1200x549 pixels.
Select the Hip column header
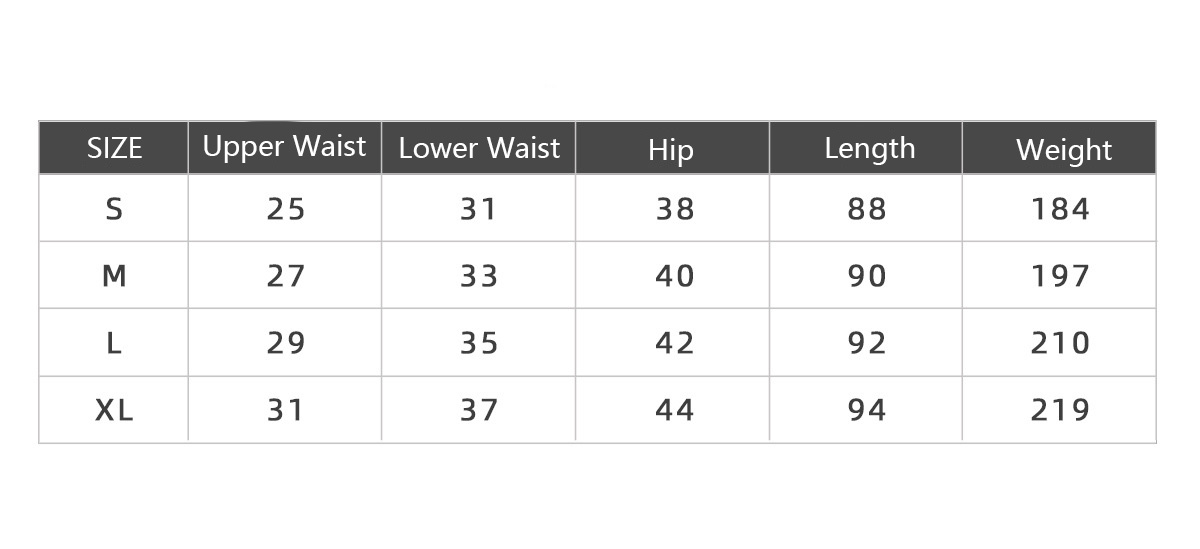pos(671,150)
